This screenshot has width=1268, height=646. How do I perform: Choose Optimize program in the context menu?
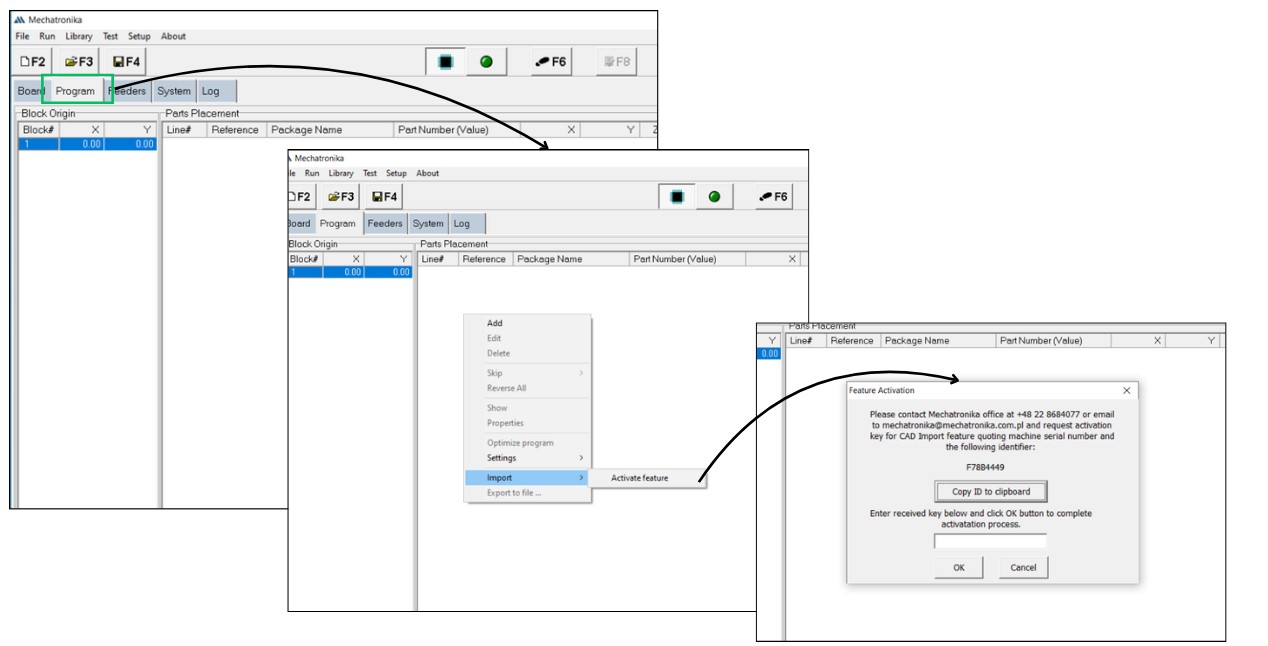pyautogui.click(x=528, y=443)
